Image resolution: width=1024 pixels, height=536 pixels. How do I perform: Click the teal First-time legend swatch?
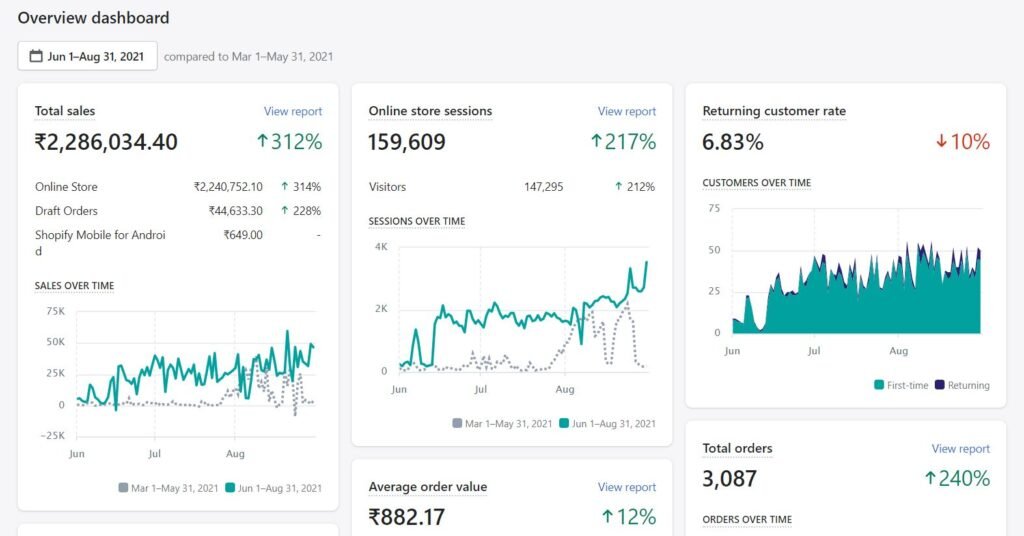pyautogui.click(x=879, y=385)
